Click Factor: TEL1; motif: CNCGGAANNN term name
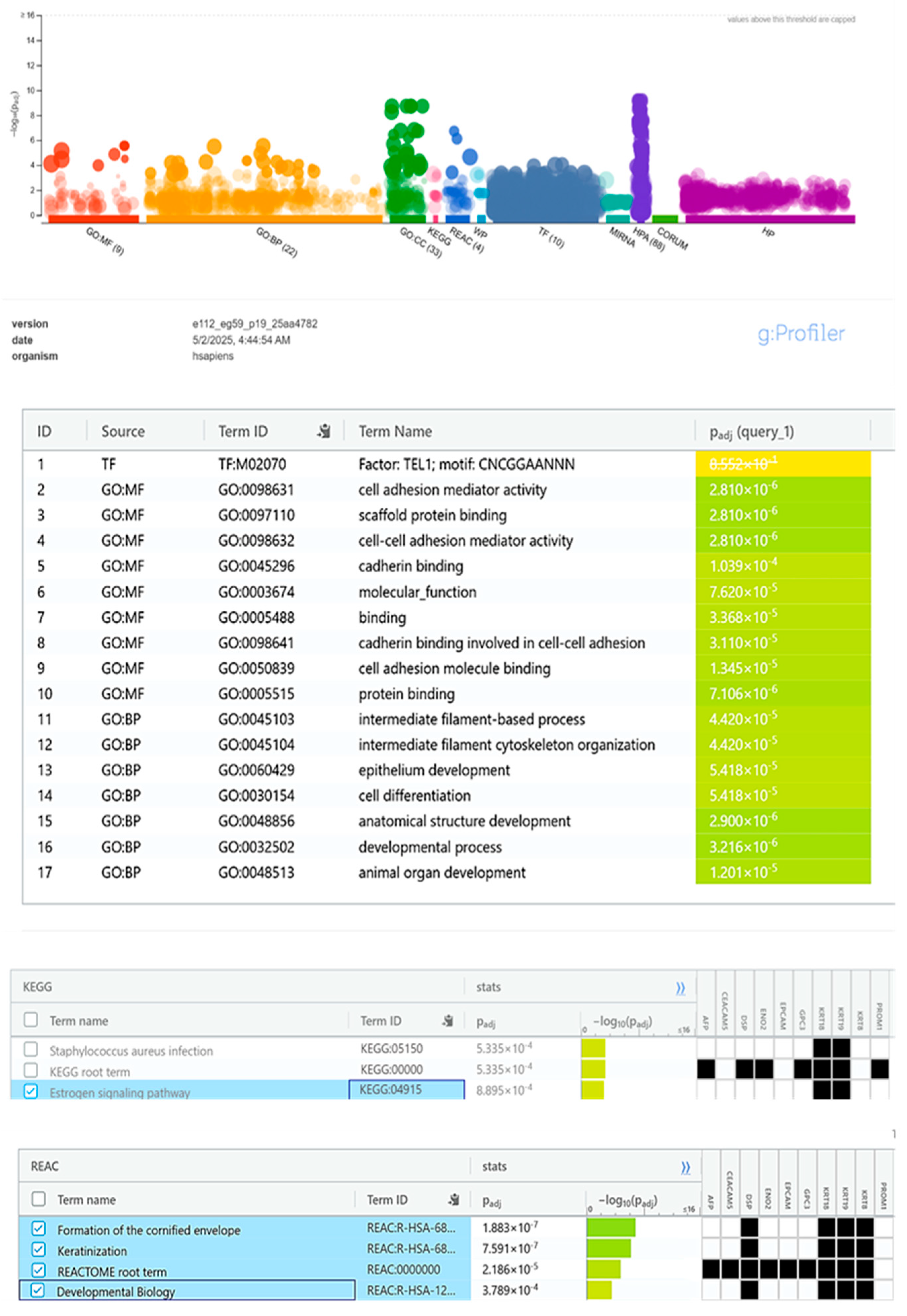Image resolution: width=907 pixels, height=1316 pixels. click(x=466, y=464)
